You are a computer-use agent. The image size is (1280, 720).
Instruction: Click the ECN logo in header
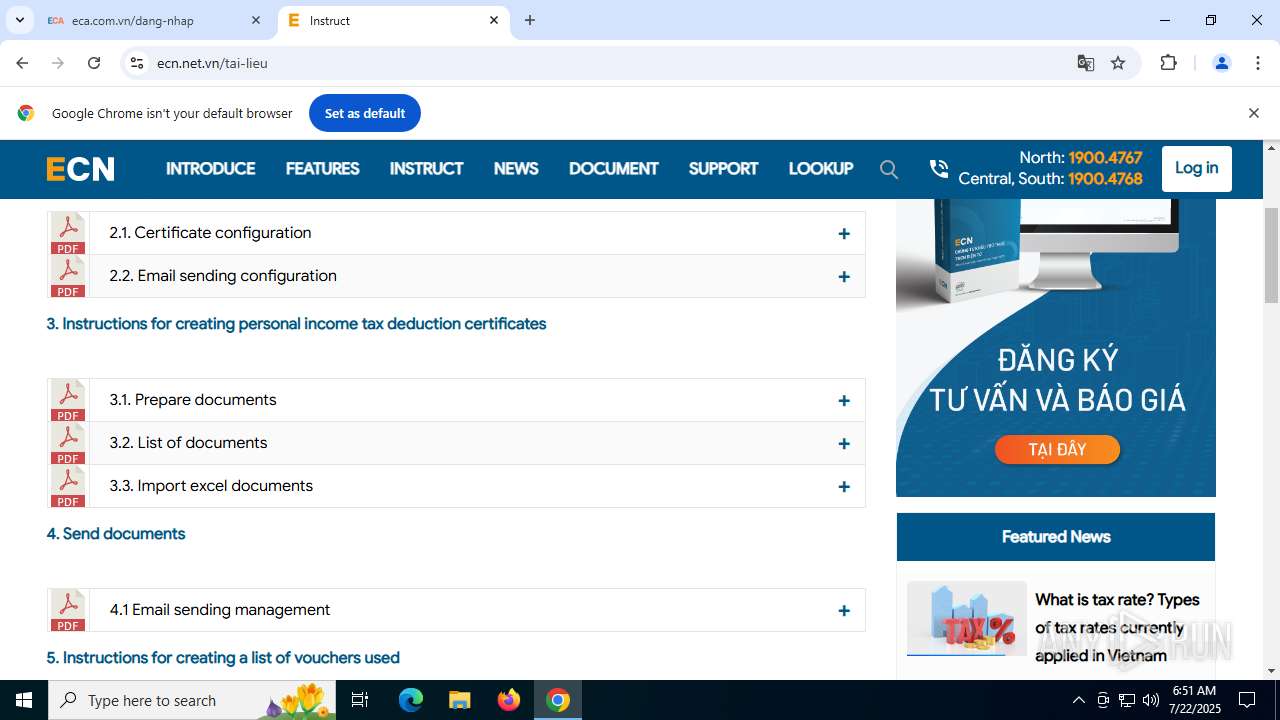pyautogui.click(x=80, y=169)
